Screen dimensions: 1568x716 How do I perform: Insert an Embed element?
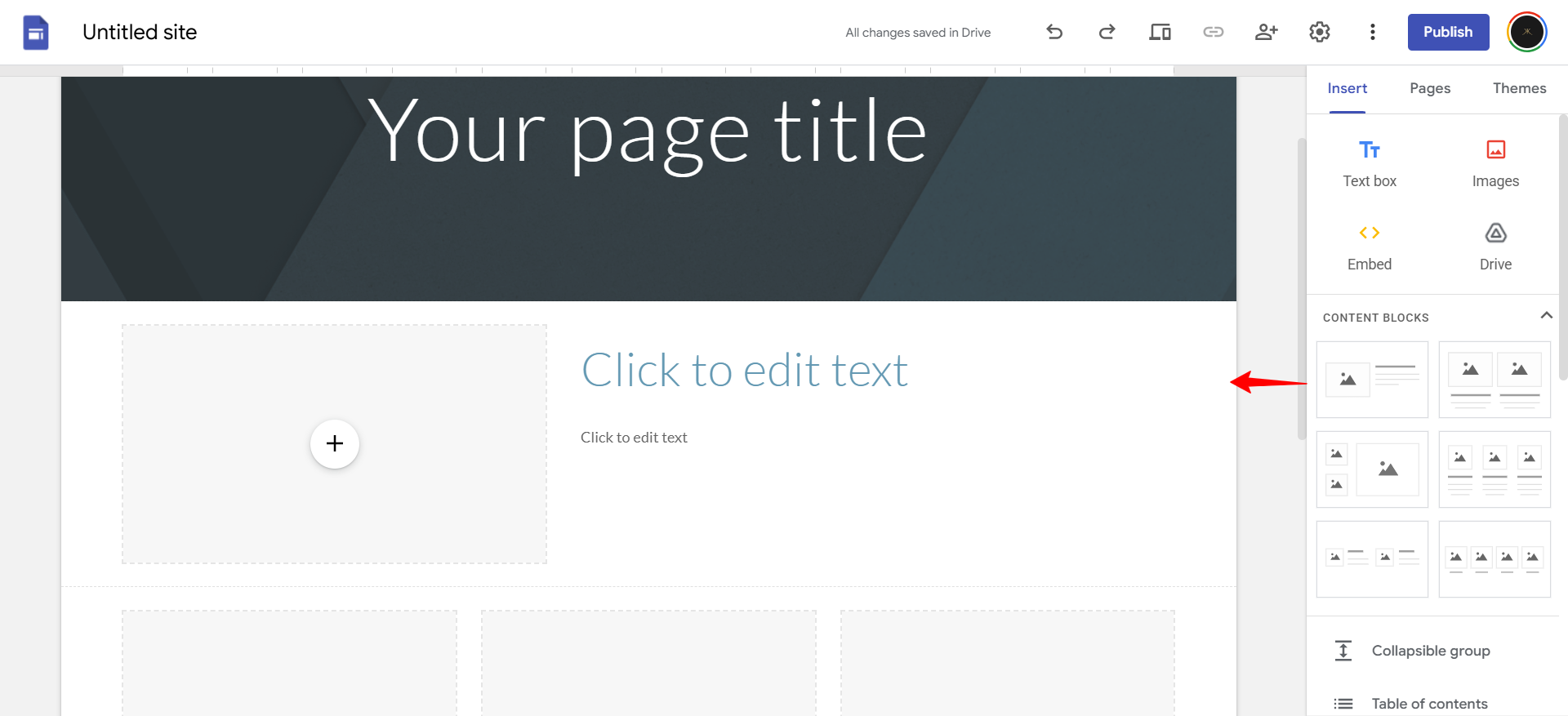coord(1370,247)
